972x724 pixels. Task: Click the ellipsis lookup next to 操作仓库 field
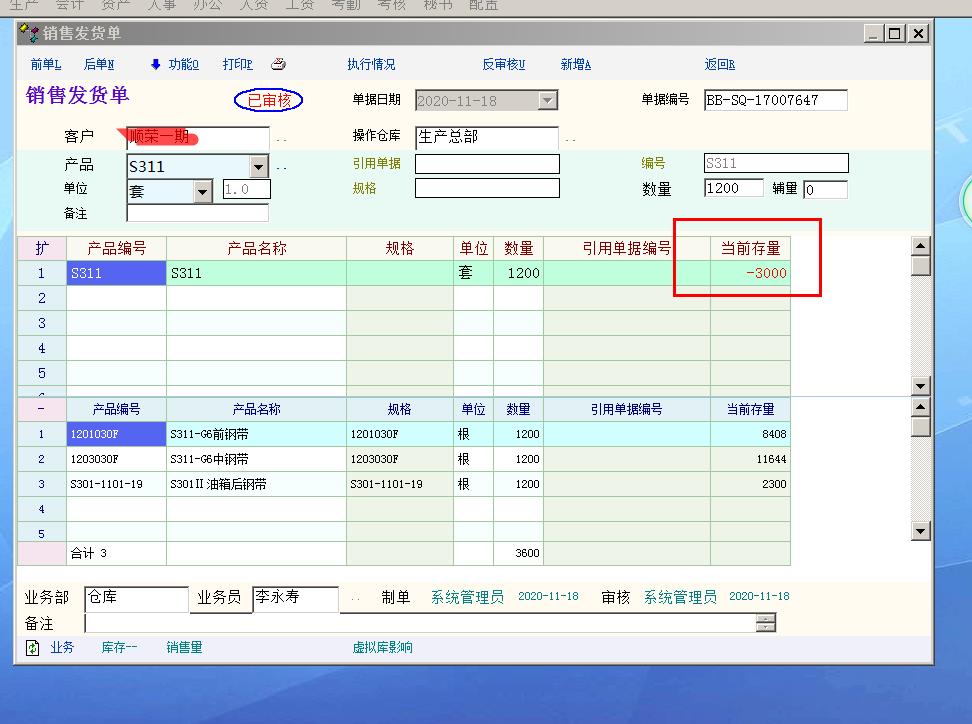coord(570,138)
